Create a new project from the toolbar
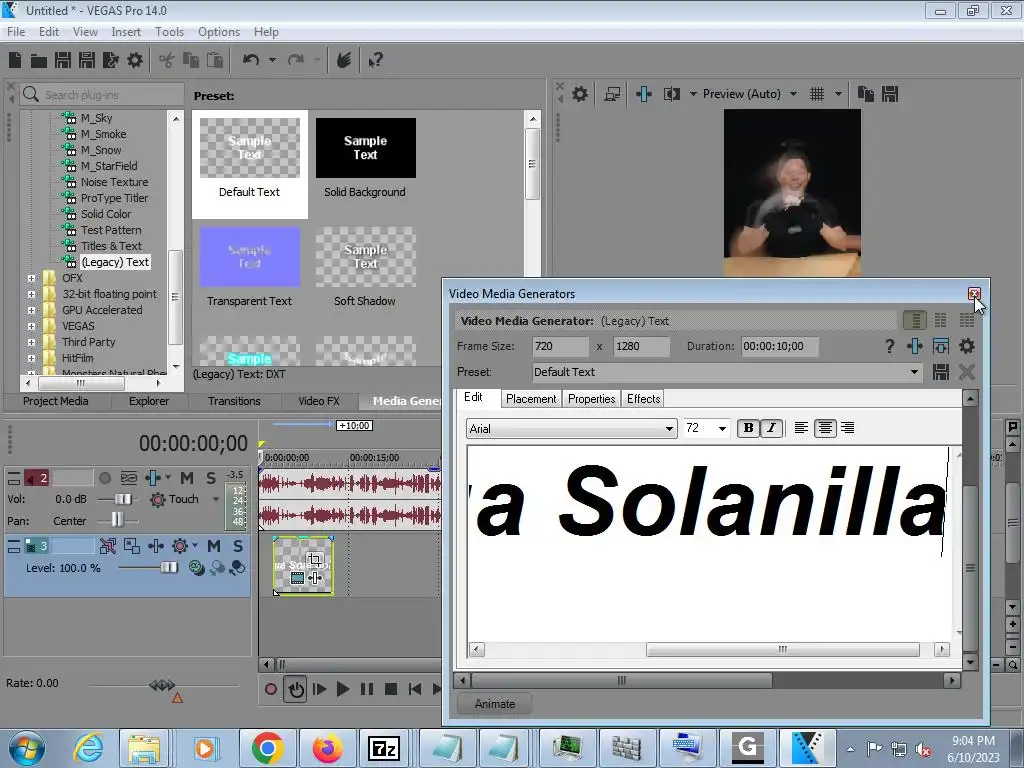The width and height of the screenshot is (1024, 768). pos(15,60)
